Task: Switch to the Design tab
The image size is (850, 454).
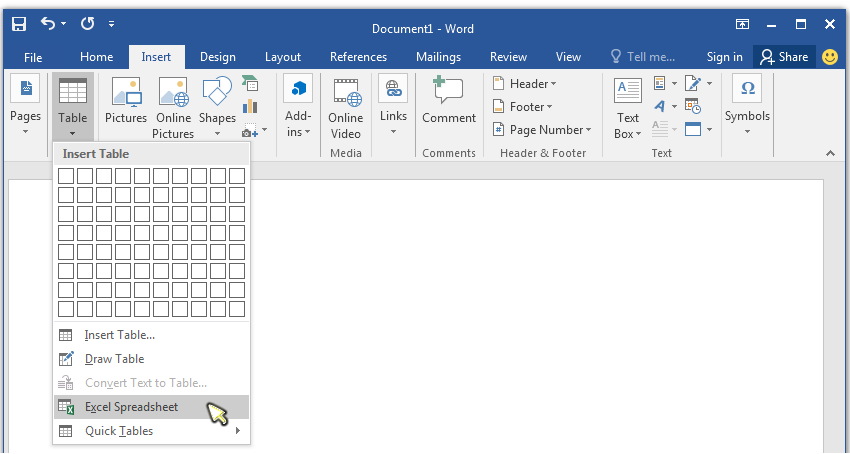Action: click(217, 57)
